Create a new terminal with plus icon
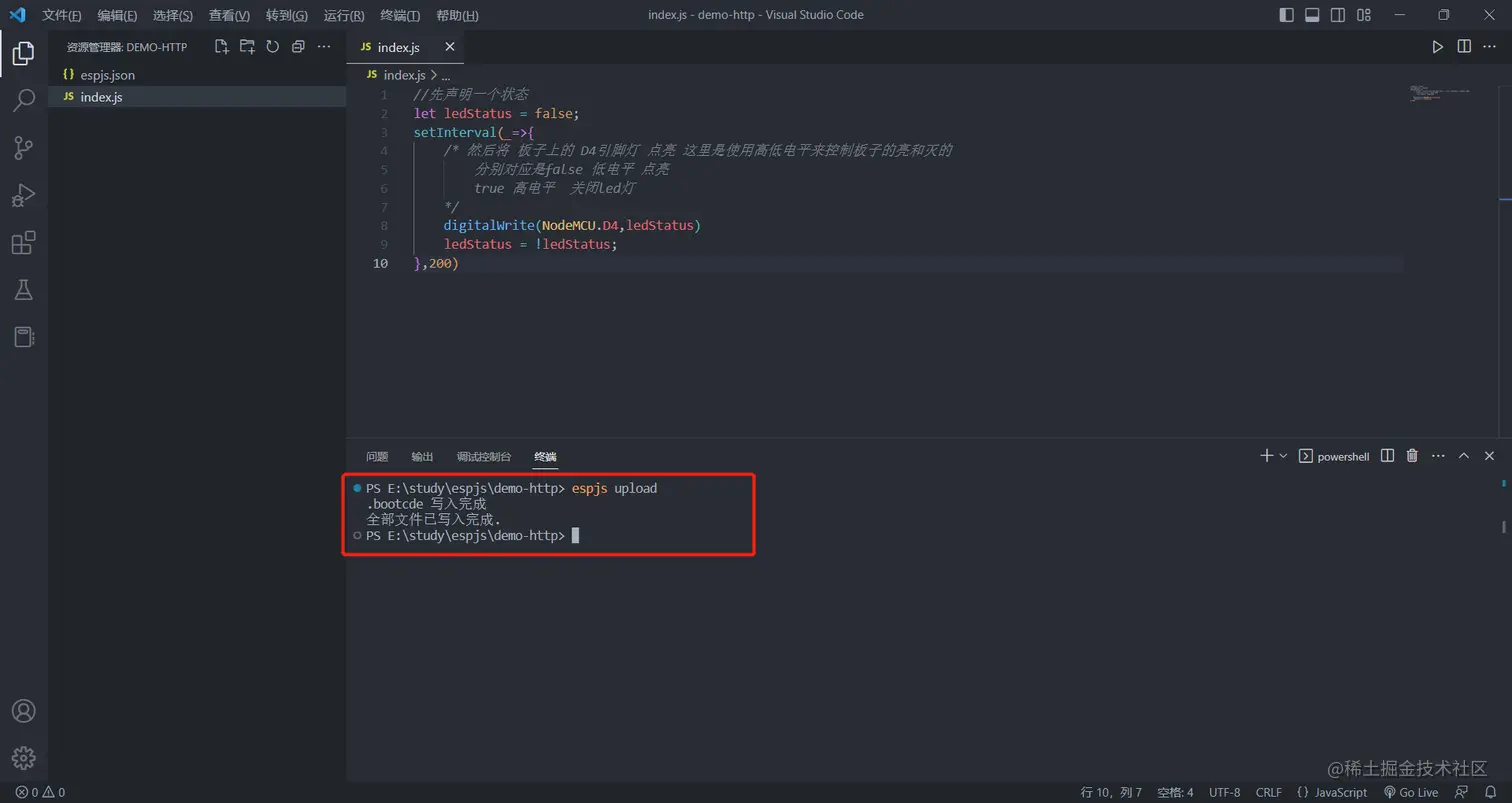 coord(1267,456)
